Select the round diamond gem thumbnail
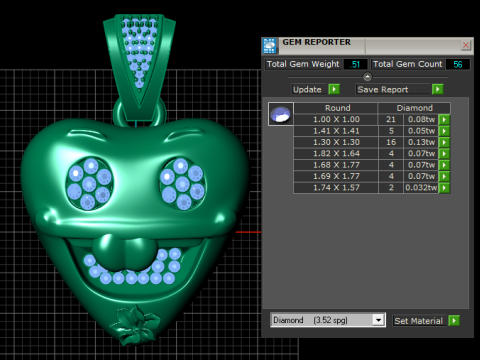This screenshot has width=480, height=360. pos(281,114)
